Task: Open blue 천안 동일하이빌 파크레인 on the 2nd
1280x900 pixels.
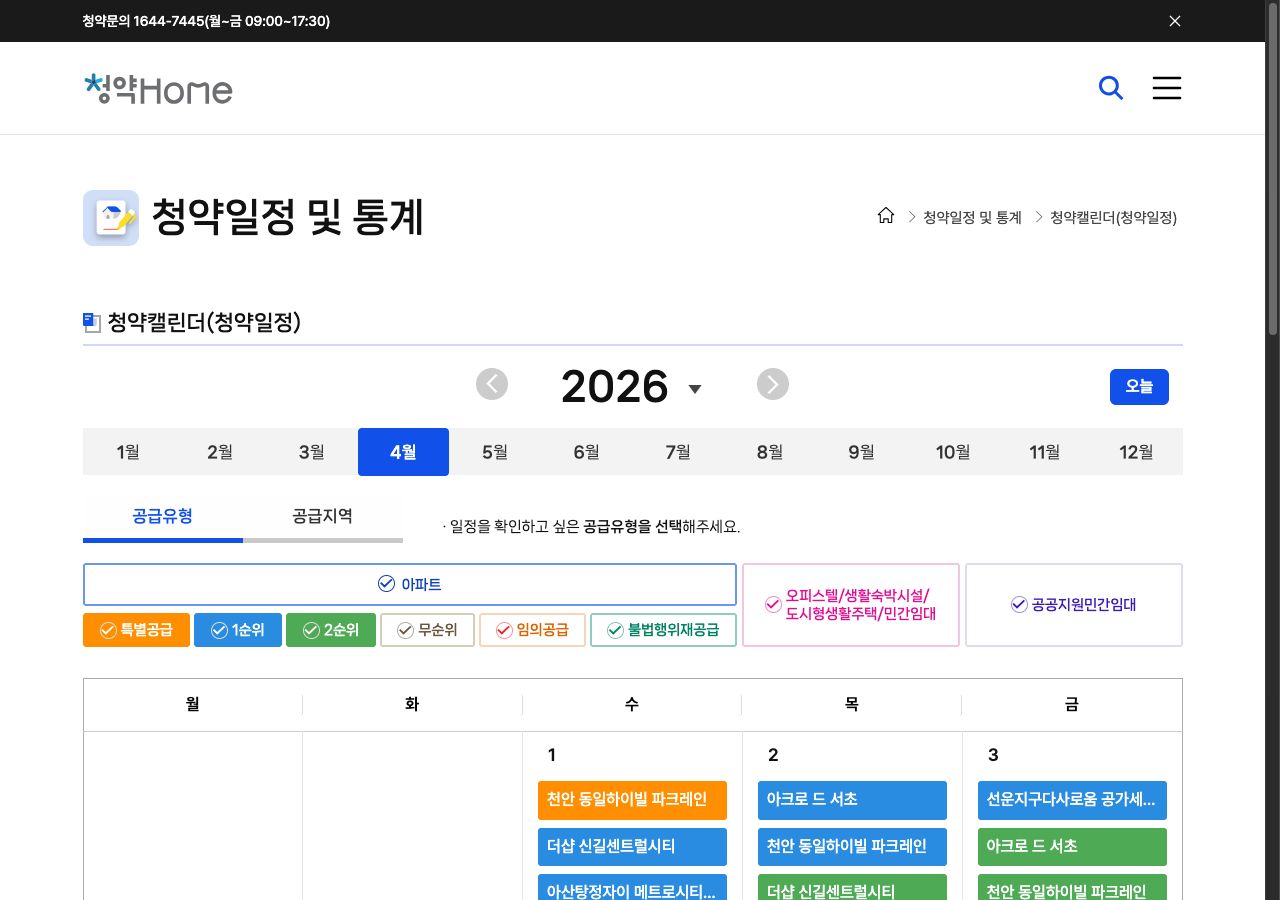Action: click(x=852, y=847)
